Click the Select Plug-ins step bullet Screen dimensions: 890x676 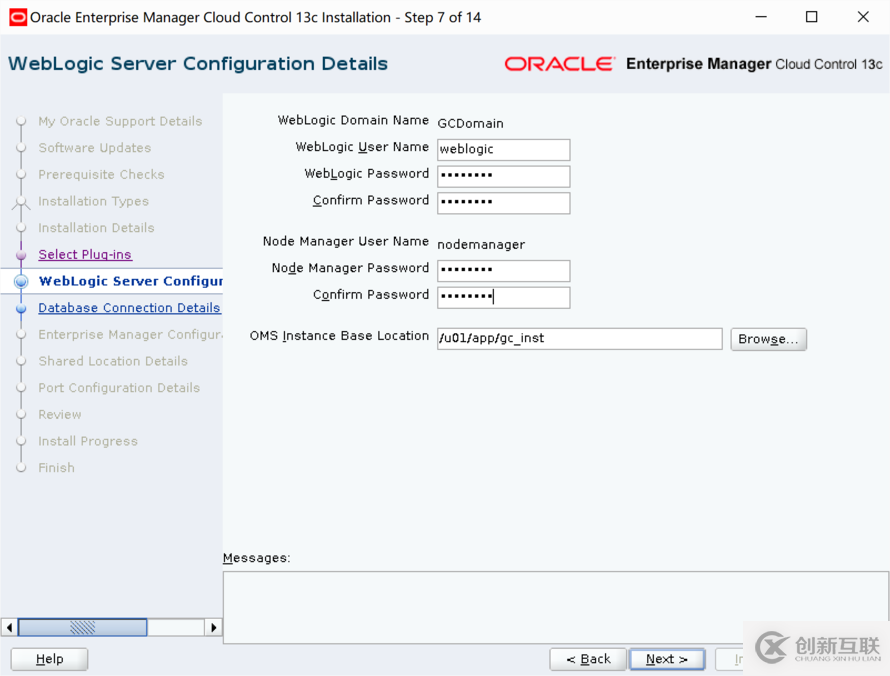tap(21, 255)
